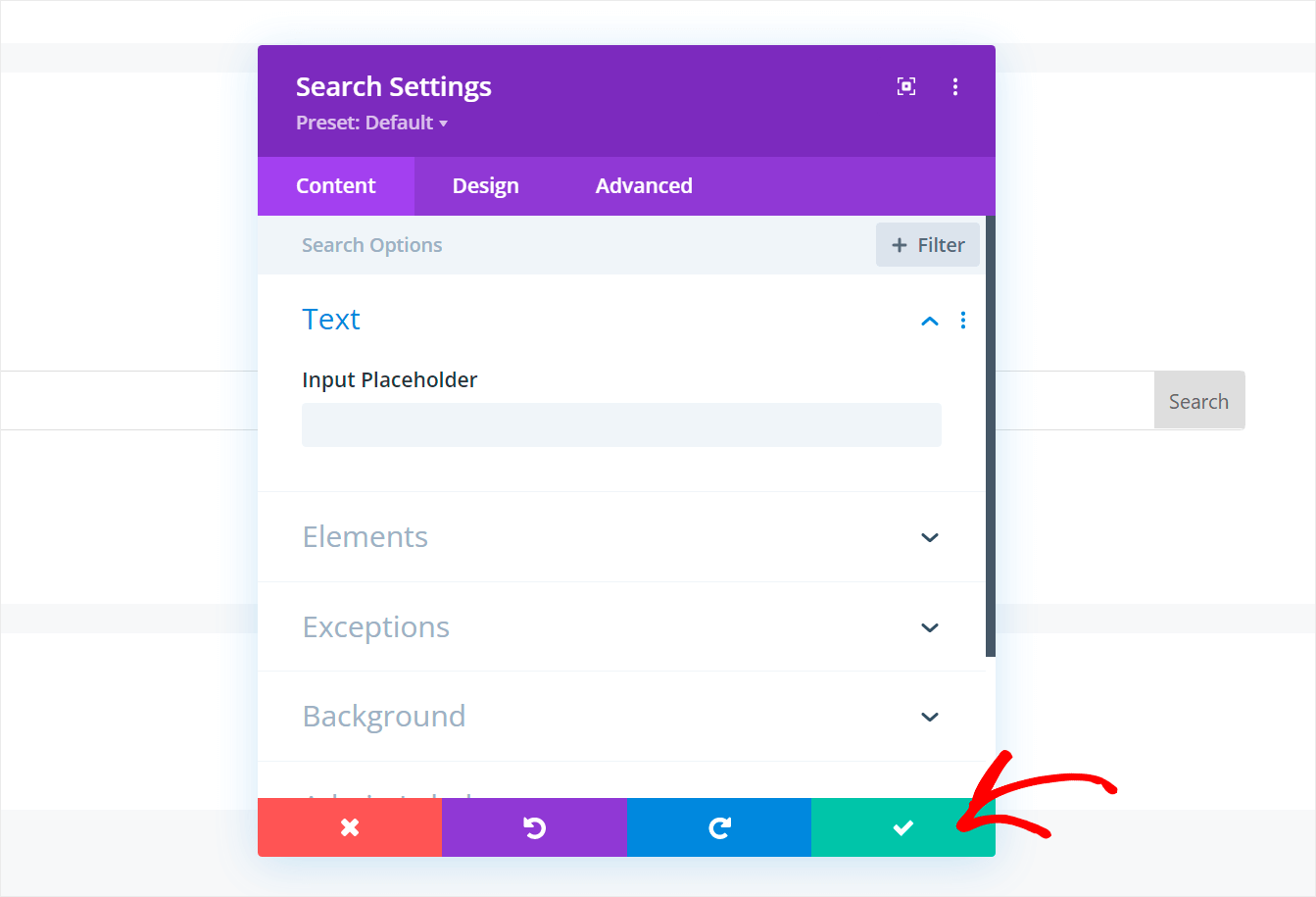Open the Filter options
Viewport: 1316px width, 897px height.
tap(927, 244)
